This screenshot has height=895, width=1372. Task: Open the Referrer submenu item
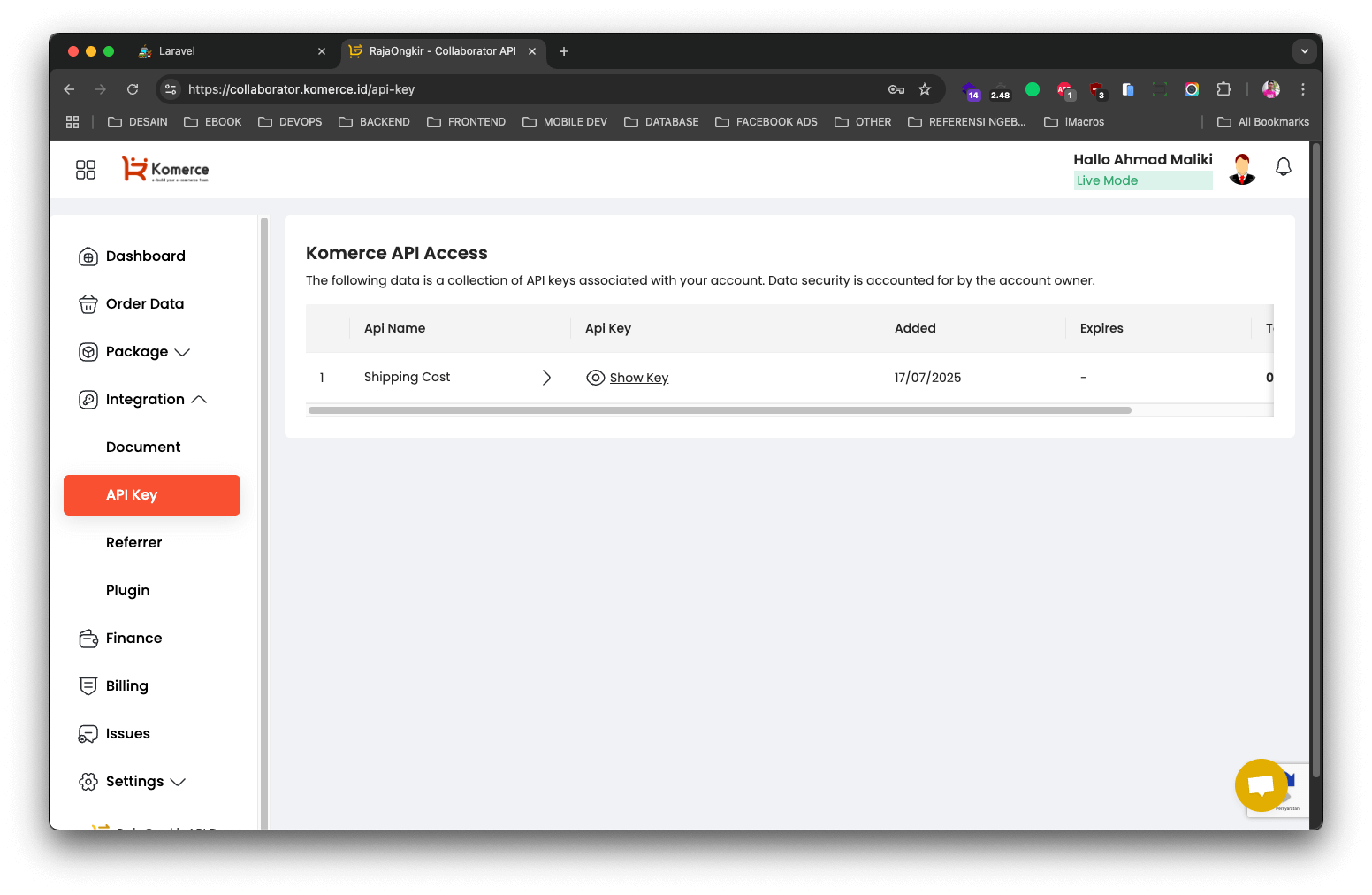point(134,543)
